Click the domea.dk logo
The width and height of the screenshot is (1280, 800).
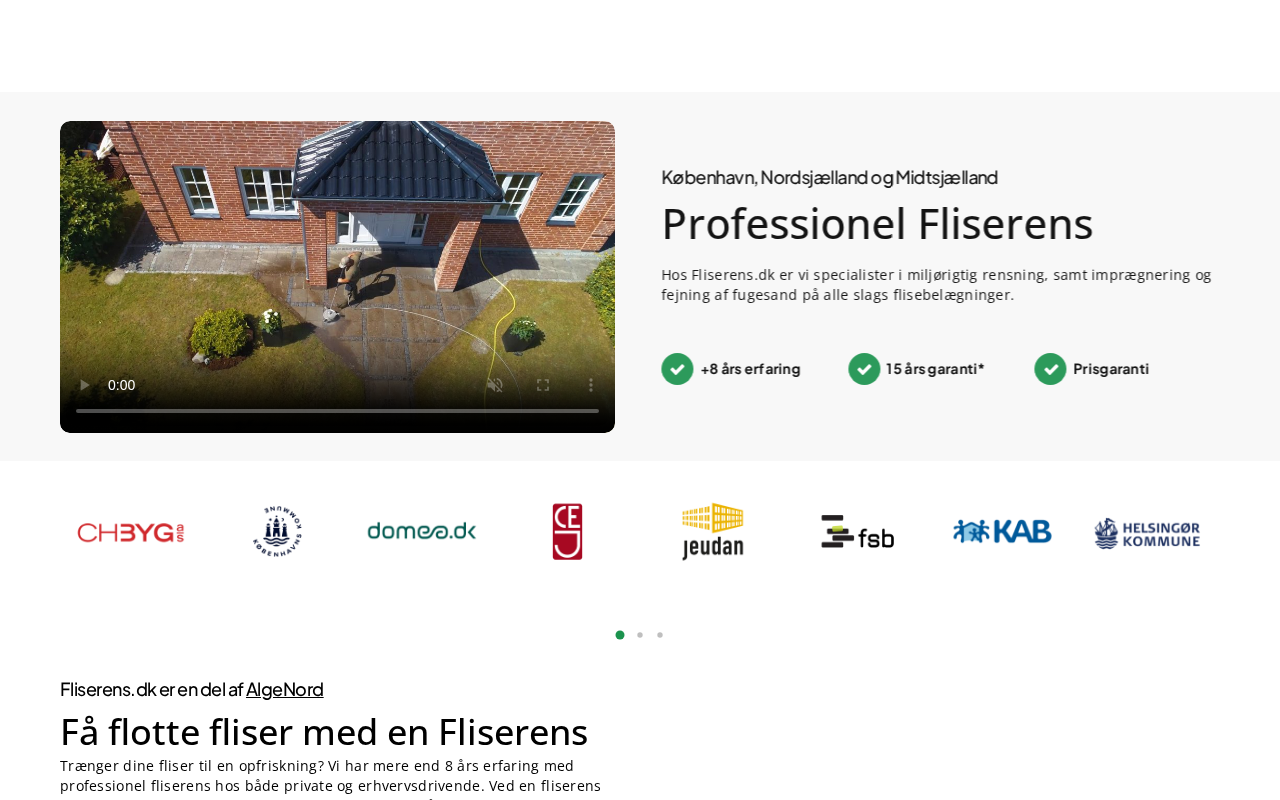(422, 532)
